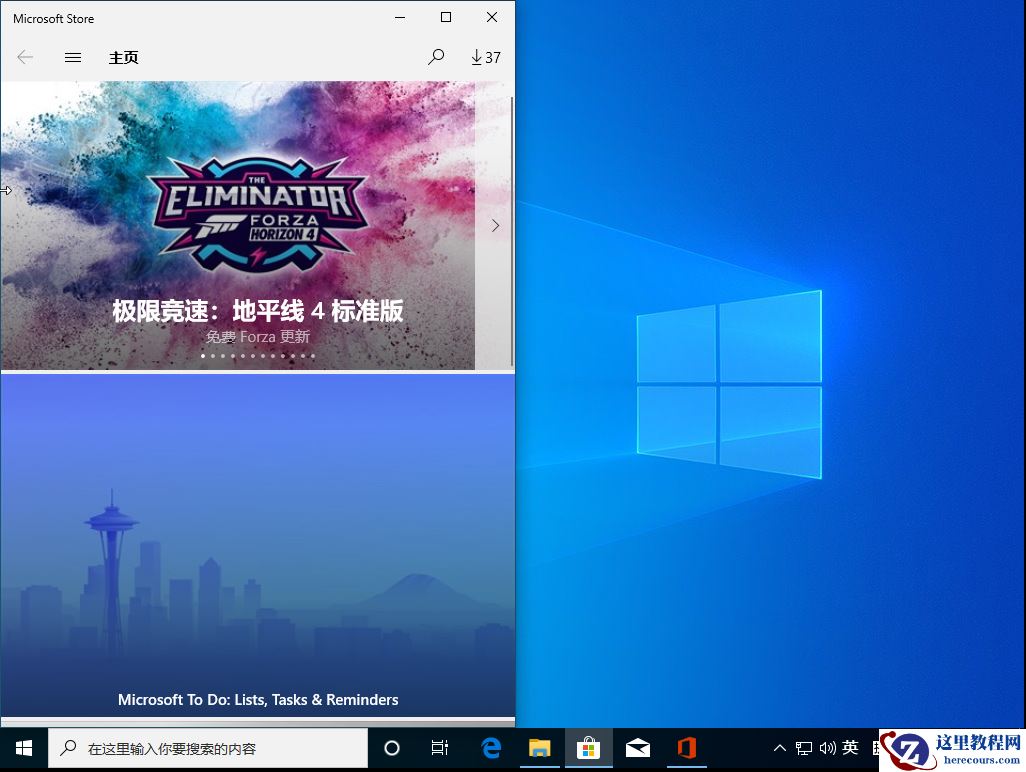
Task: Open the Start menu
Action: [23, 748]
